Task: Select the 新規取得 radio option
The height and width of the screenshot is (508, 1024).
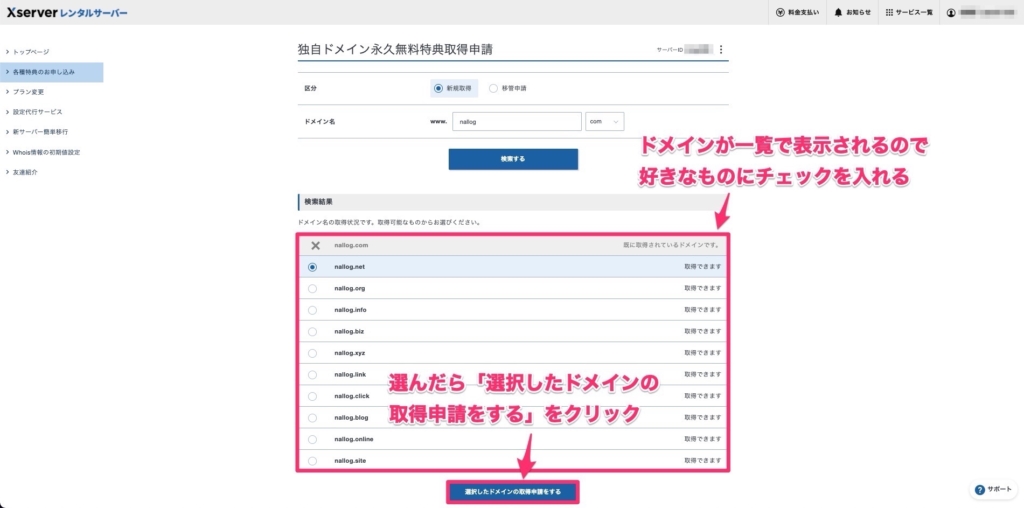Action: point(438,88)
